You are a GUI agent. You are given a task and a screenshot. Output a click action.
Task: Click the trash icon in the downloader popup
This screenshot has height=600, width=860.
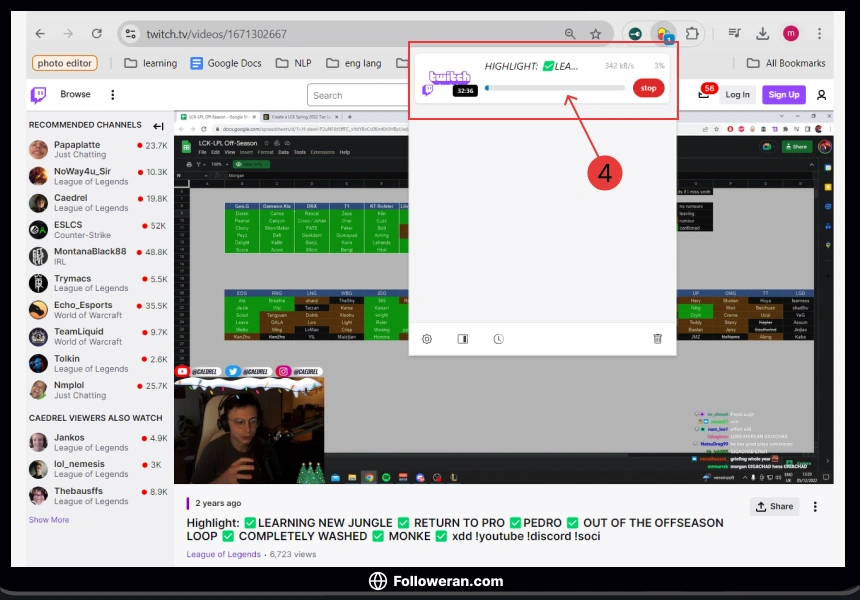pos(657,339)
